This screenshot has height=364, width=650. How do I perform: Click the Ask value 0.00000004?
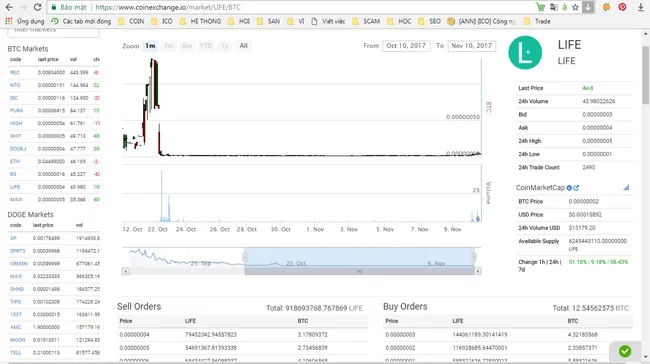[597, 128]
